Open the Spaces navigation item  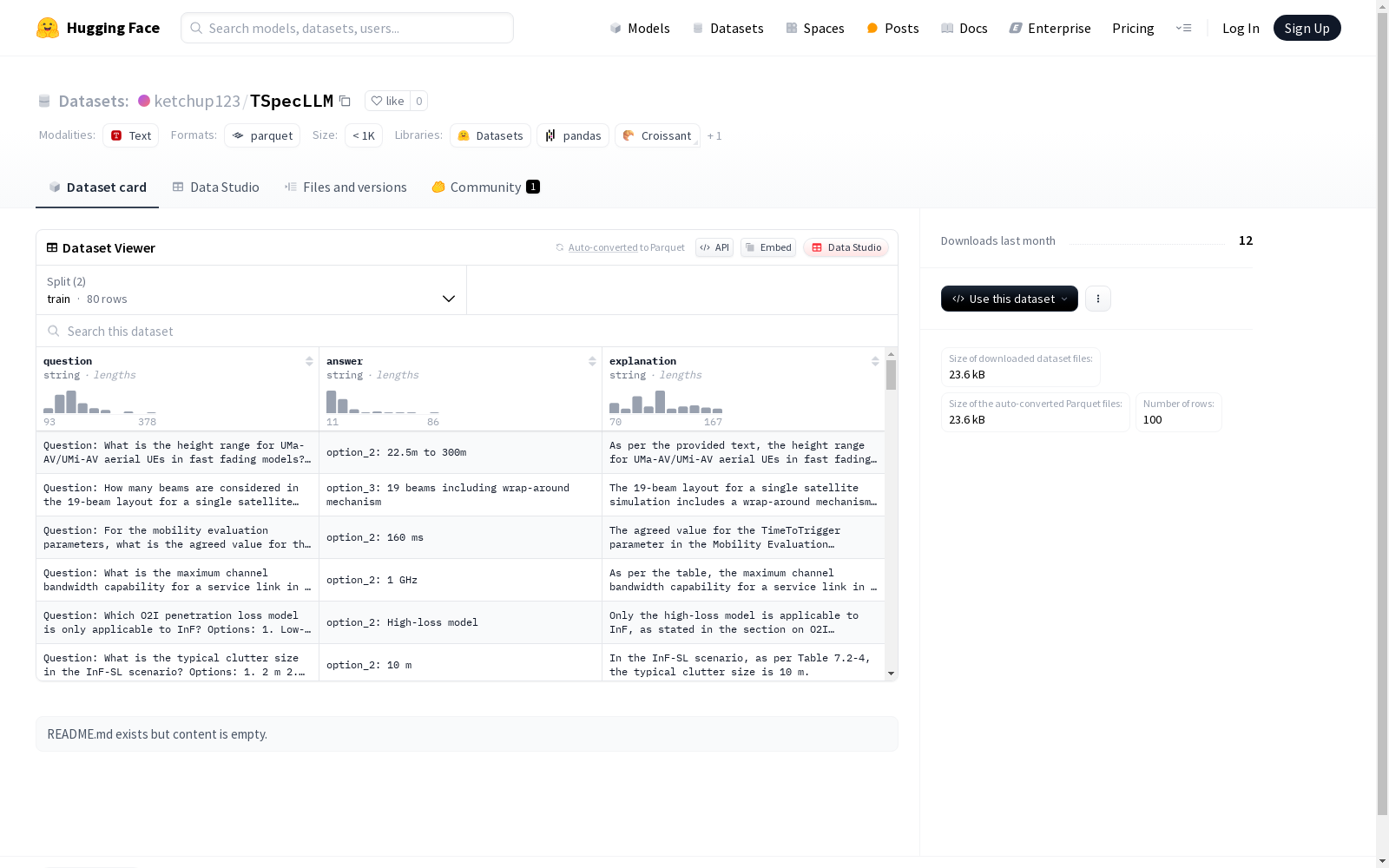point(815,28)
